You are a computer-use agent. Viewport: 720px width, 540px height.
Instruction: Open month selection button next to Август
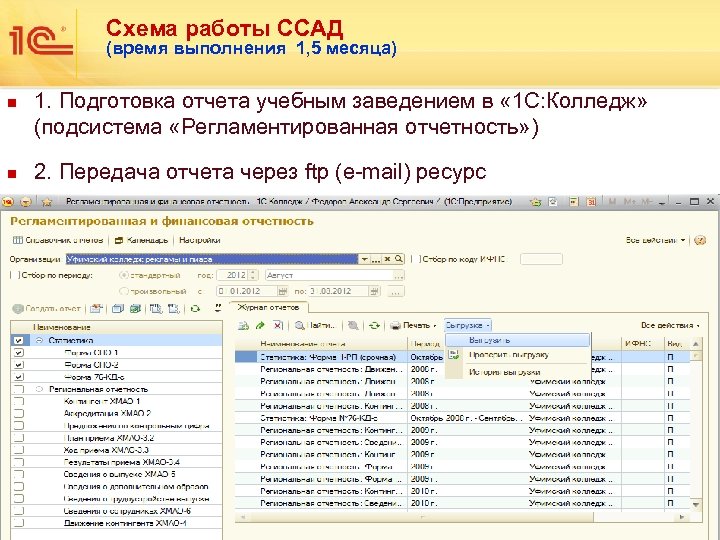tap(399, 275)
